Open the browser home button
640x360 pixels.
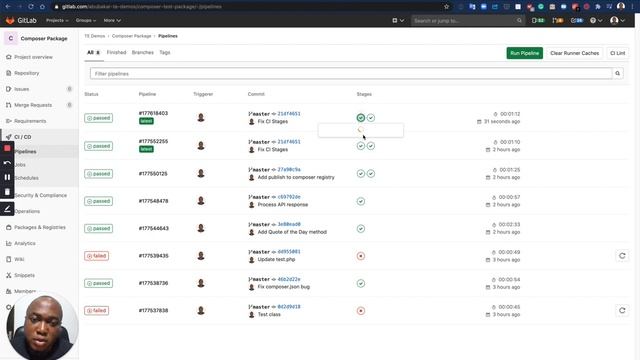pyautogui.click(x=42, y=7)
